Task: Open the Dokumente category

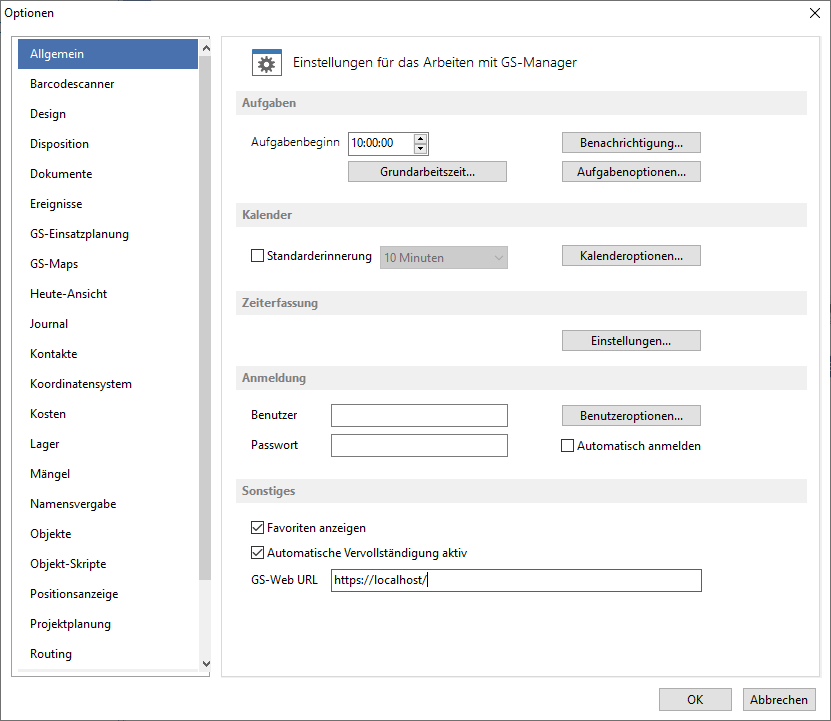Action: (108, 174)
